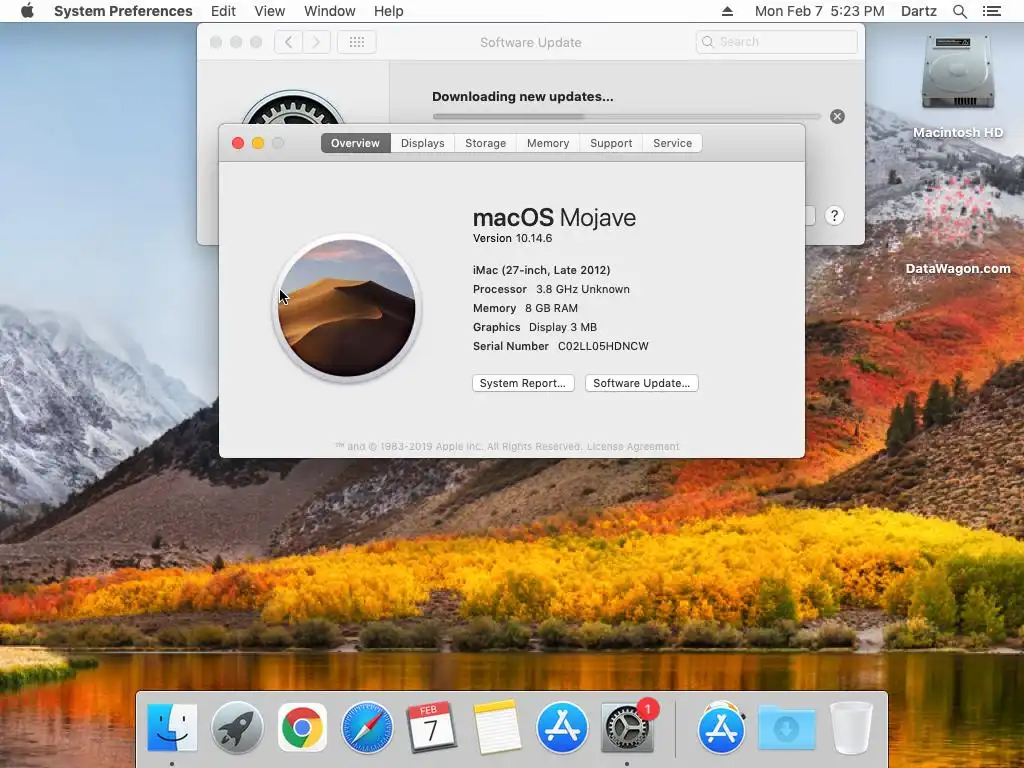
Task: Cancel the update download in Software Update
Action: pyautogui.click(x=837, y=116)
